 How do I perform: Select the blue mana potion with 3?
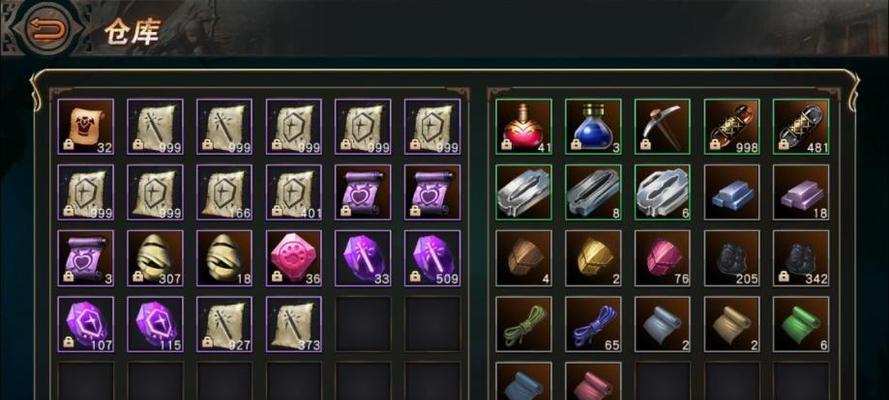point(593,126)
